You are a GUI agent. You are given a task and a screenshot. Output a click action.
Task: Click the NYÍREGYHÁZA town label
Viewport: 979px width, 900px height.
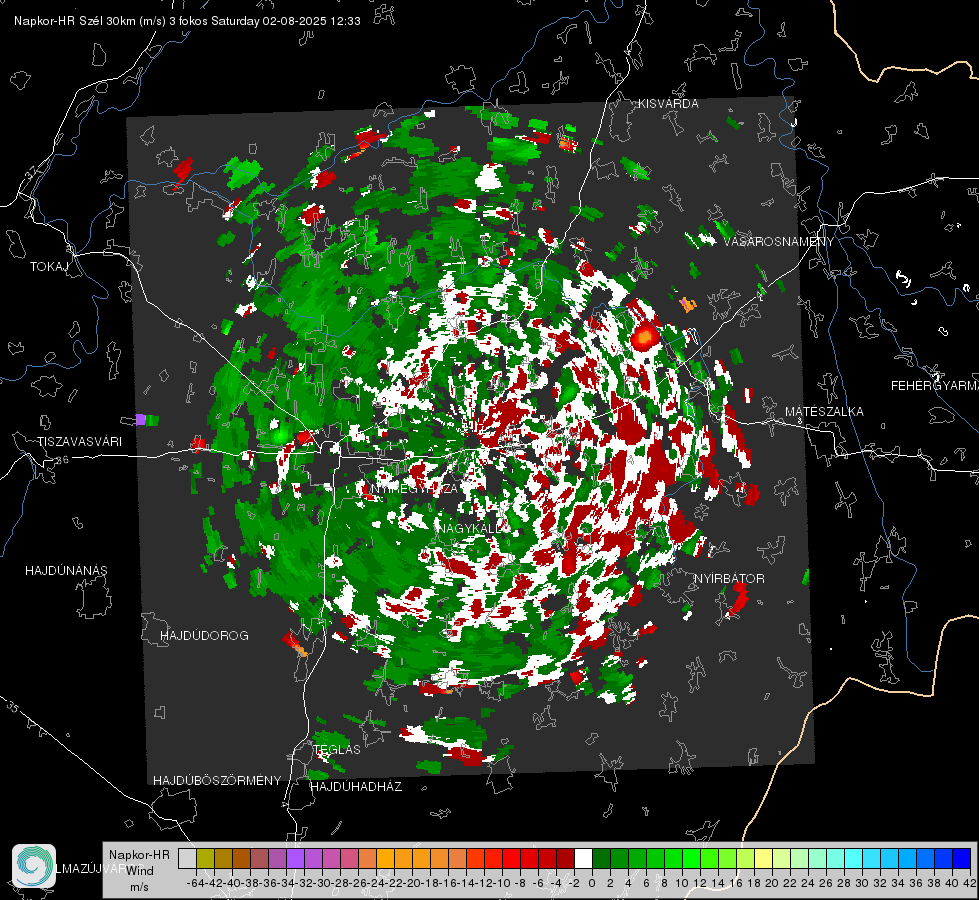coord(413,488)
